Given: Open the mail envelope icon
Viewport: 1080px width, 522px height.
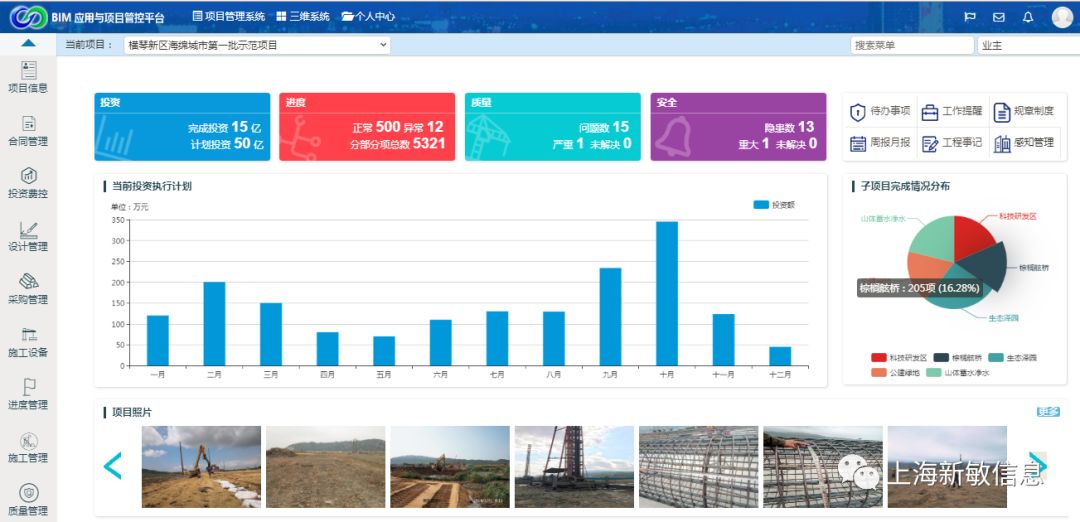Looking at the screenshot, I should click(998, 17).
